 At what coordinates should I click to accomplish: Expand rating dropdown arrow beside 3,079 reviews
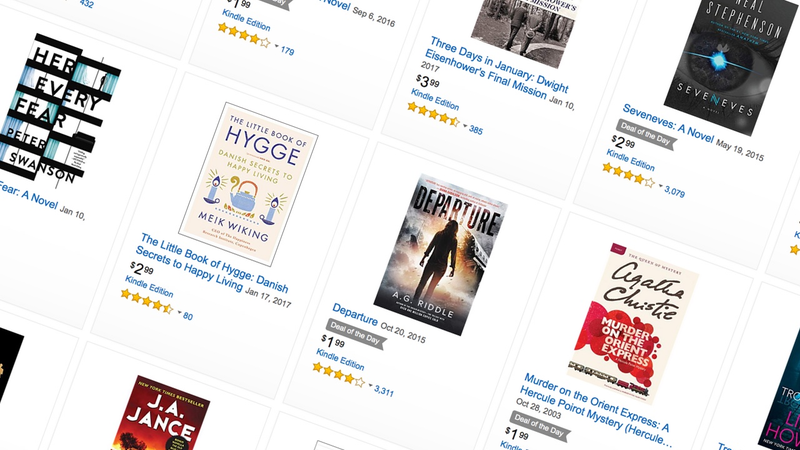[660, 186]
